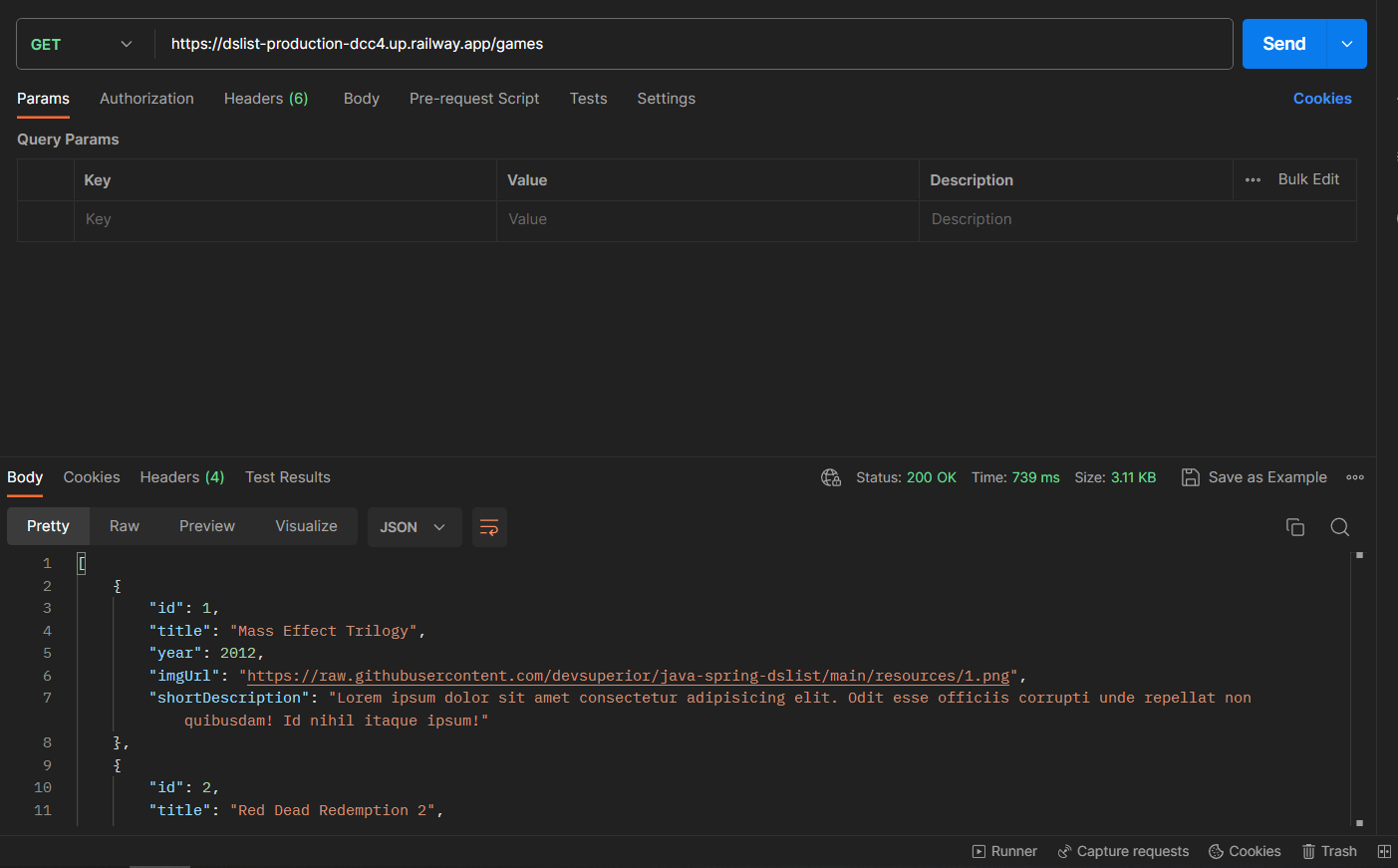Open Cookies manager from the bottom bar
This screenshot has width=1398, height=868.
click(x=1245, y=851)
